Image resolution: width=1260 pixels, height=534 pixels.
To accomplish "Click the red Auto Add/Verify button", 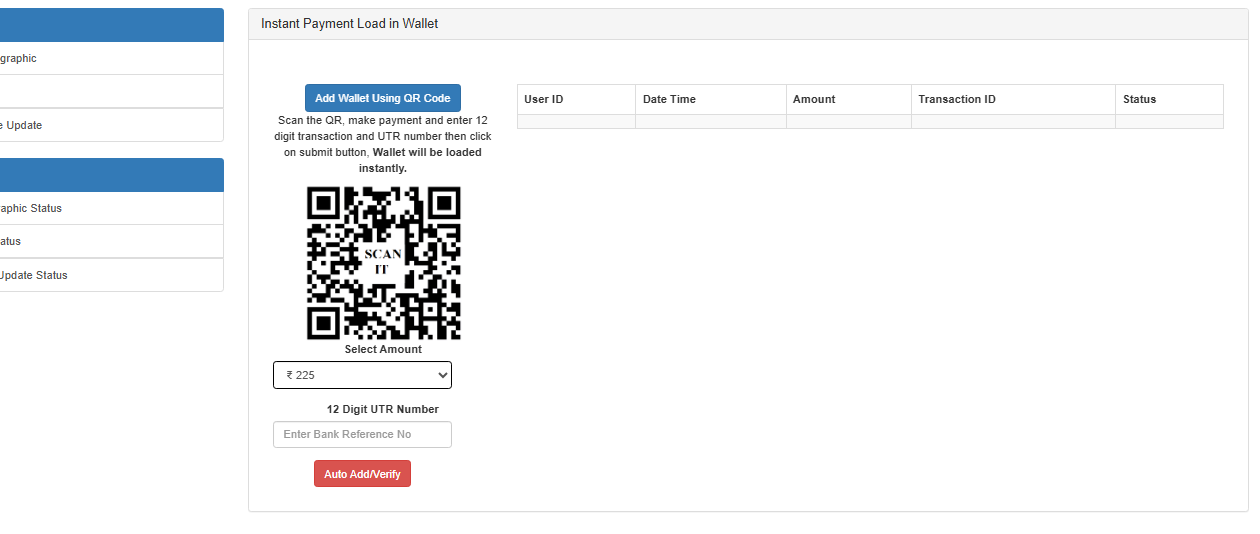I will (362, 474).
